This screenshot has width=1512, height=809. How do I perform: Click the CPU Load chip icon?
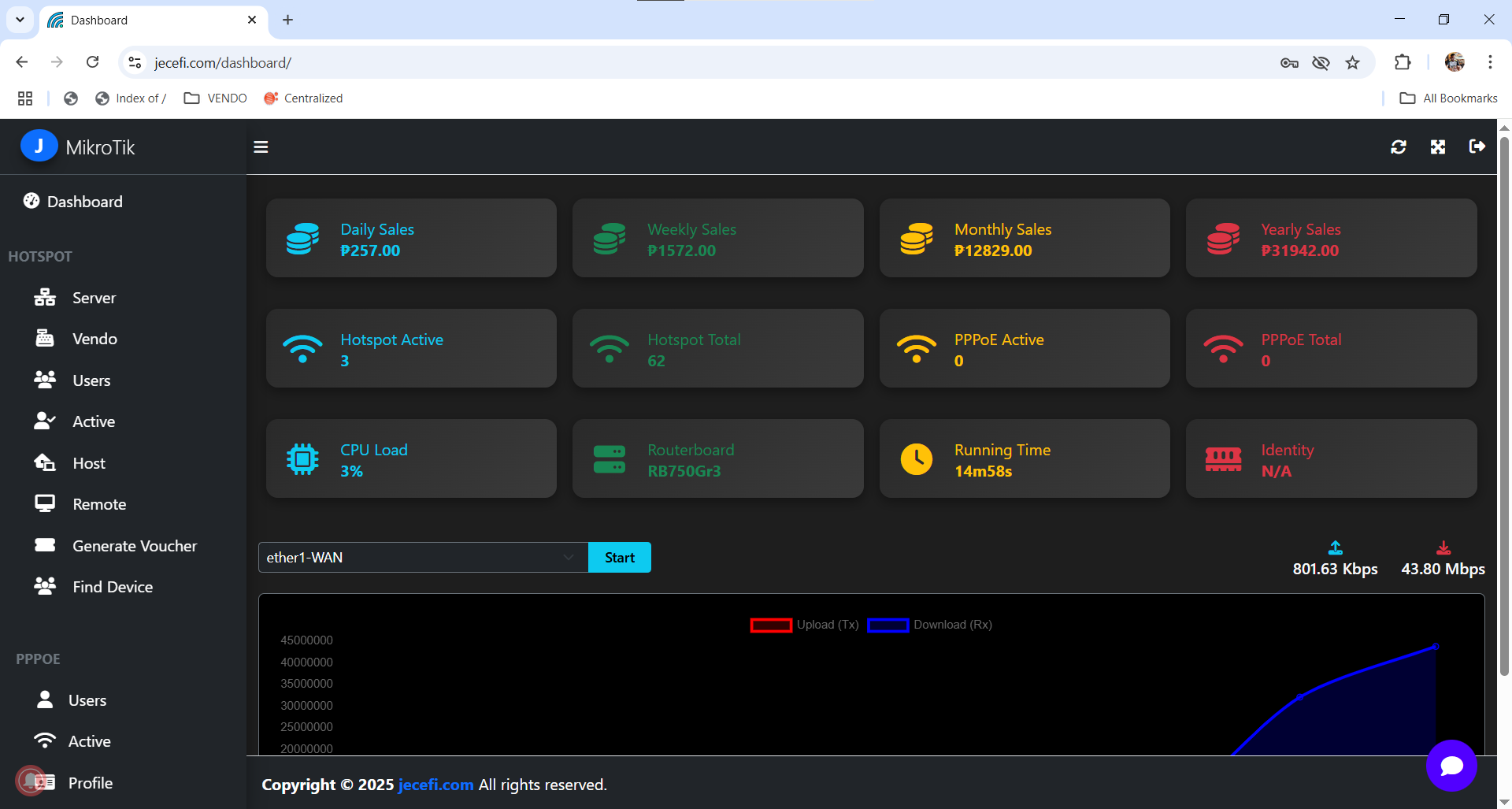302,459
